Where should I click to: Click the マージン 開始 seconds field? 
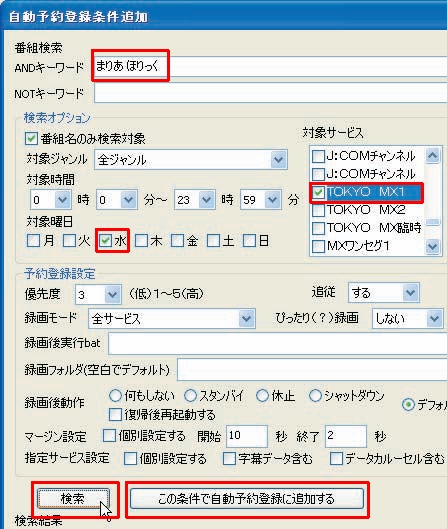click(247, 436)
